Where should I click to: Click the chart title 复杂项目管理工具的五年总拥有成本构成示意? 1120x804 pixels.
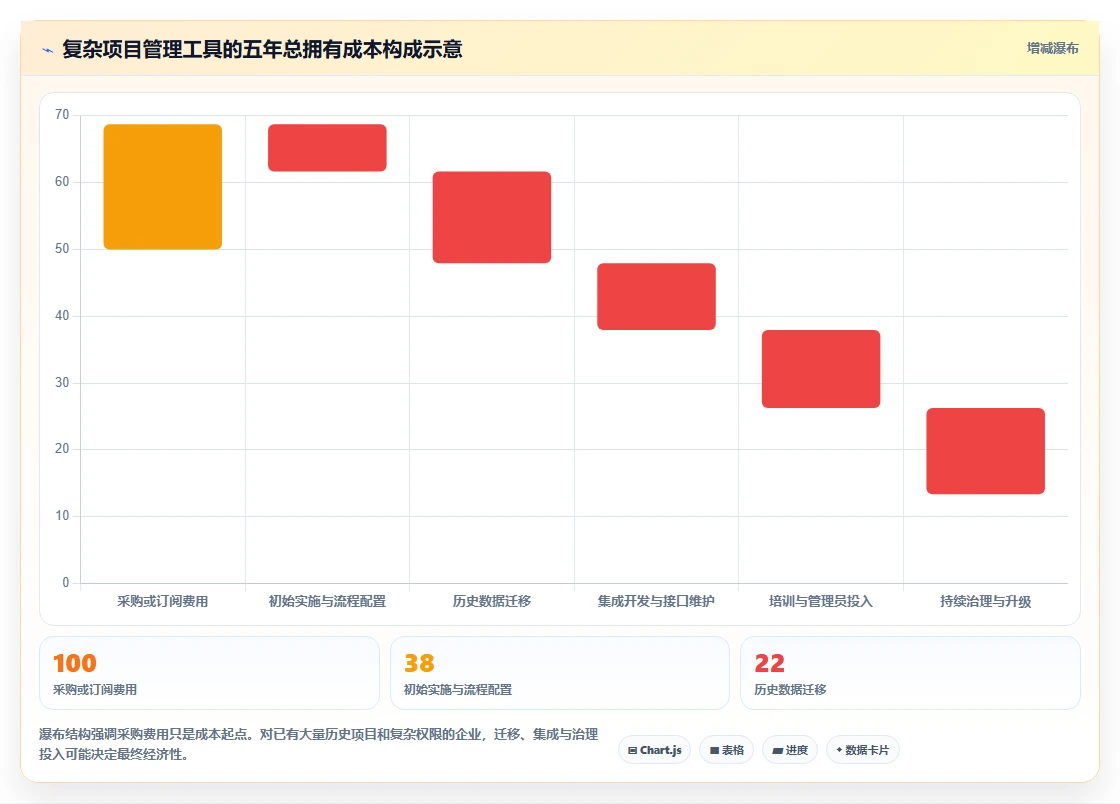(x=262, y=49)
